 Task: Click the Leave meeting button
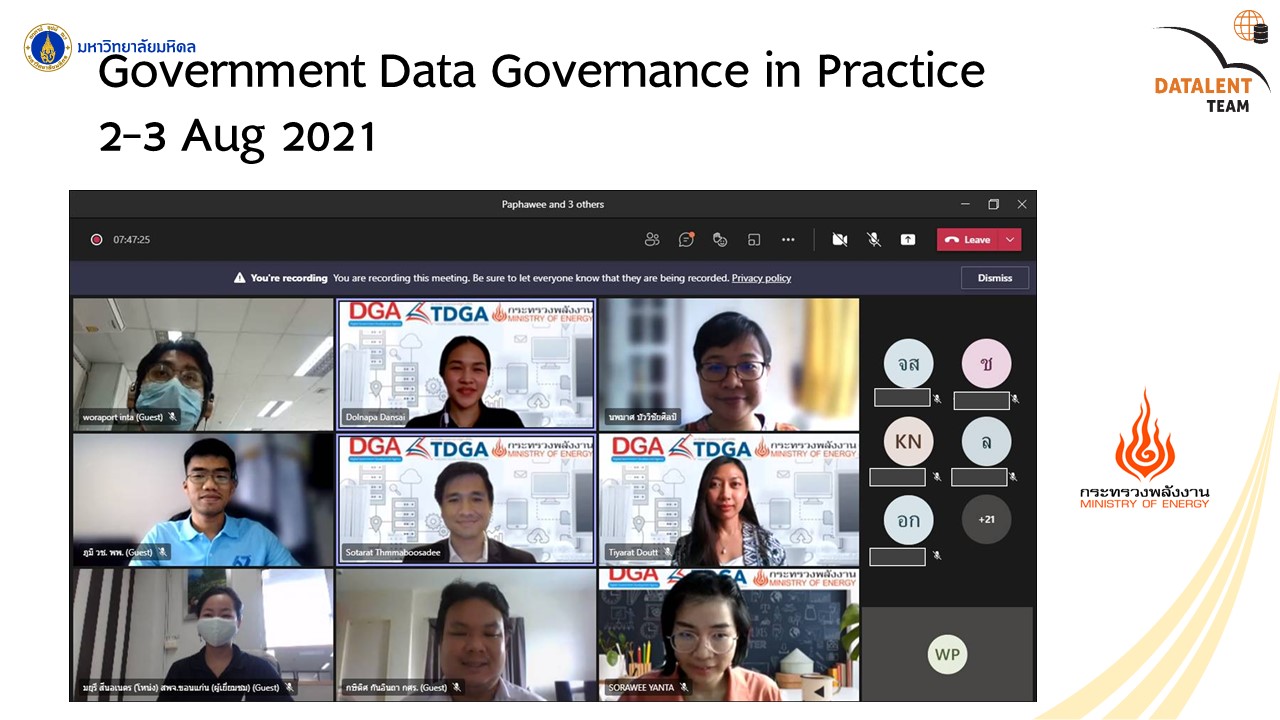click(967, 240)
